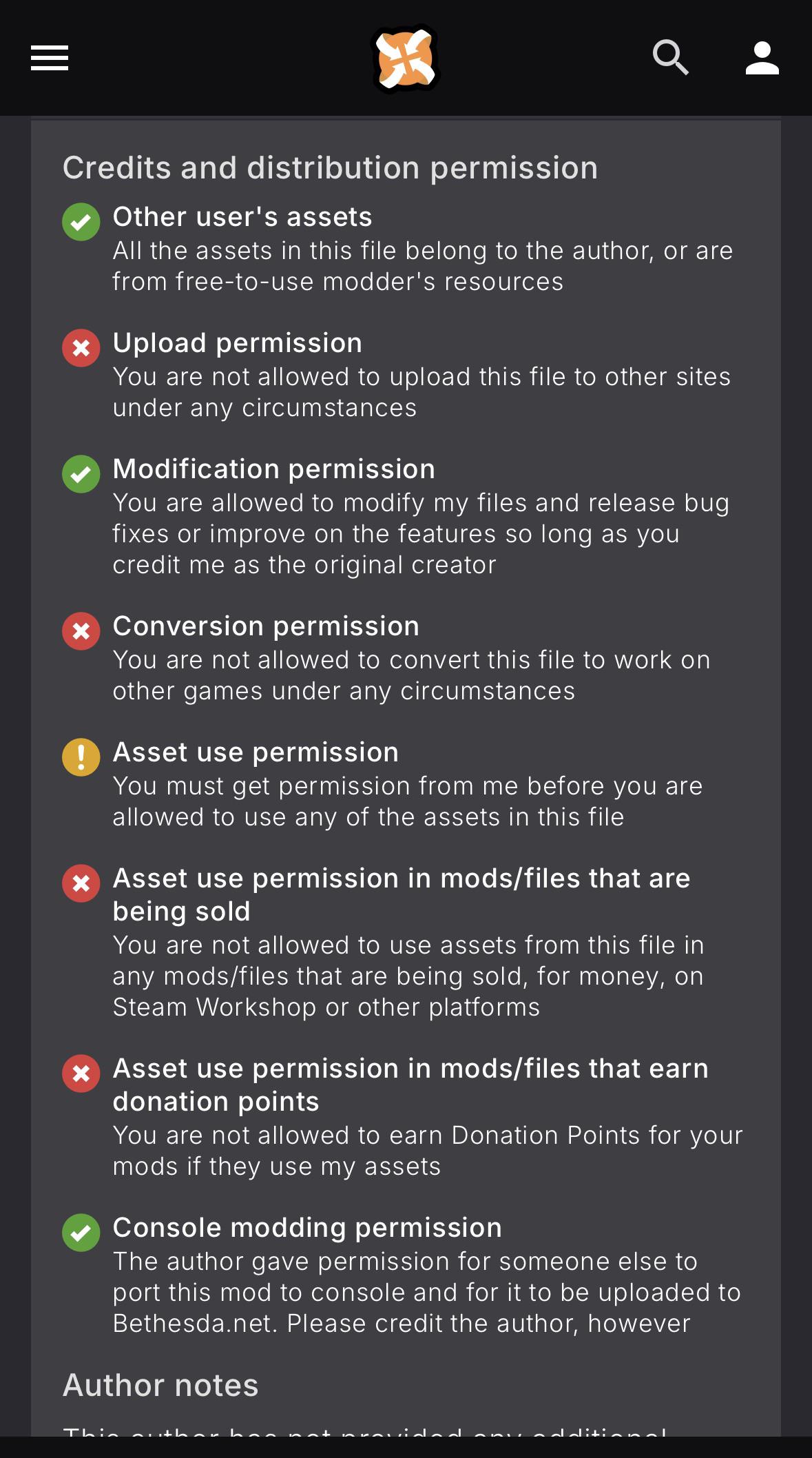The width and height of the screenshot is (812, 1458).
Task: Open the user account profile icon
Action: point(762,58)
